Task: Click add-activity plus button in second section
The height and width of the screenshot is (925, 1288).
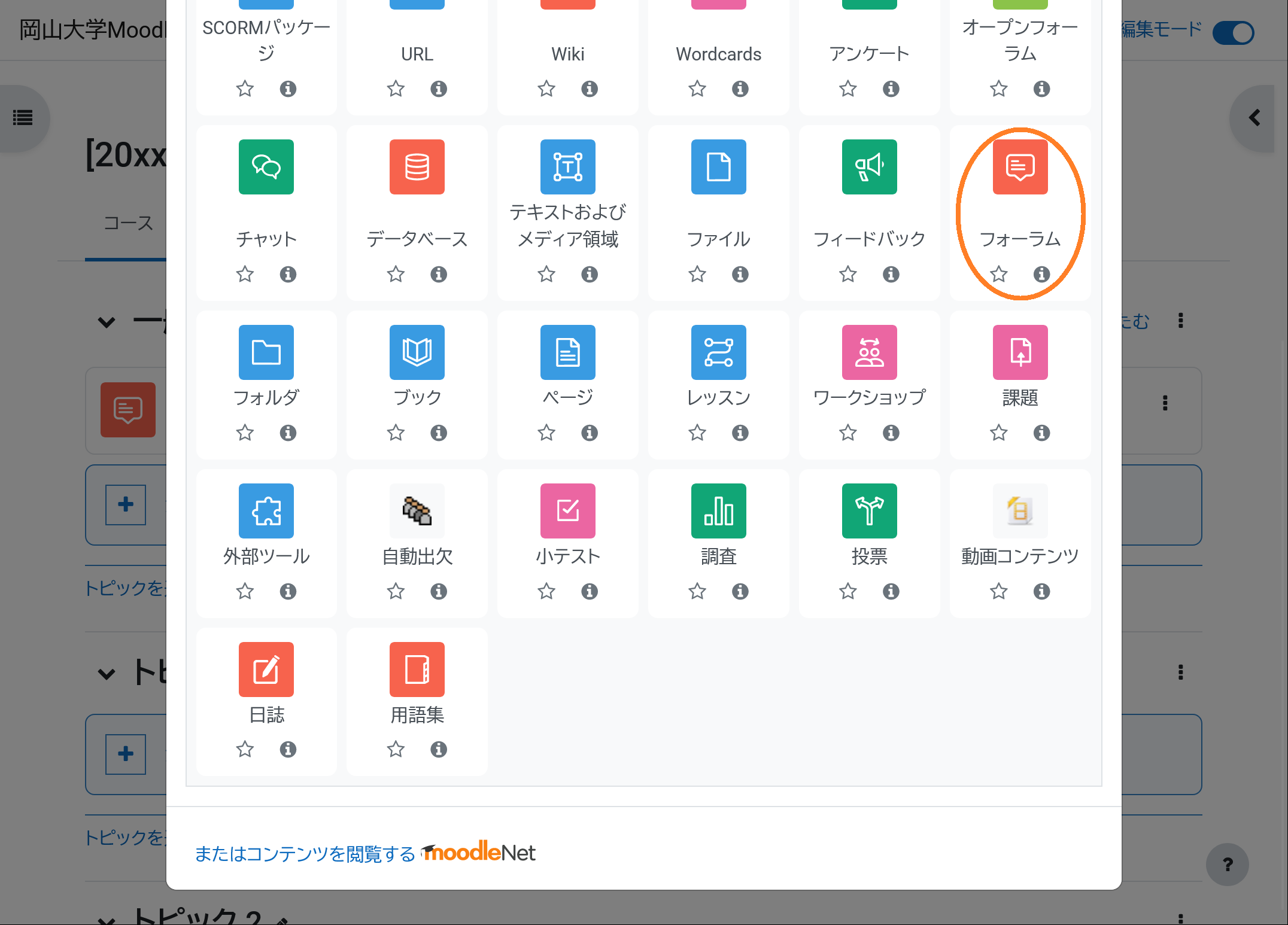Action: coord(126,754)
